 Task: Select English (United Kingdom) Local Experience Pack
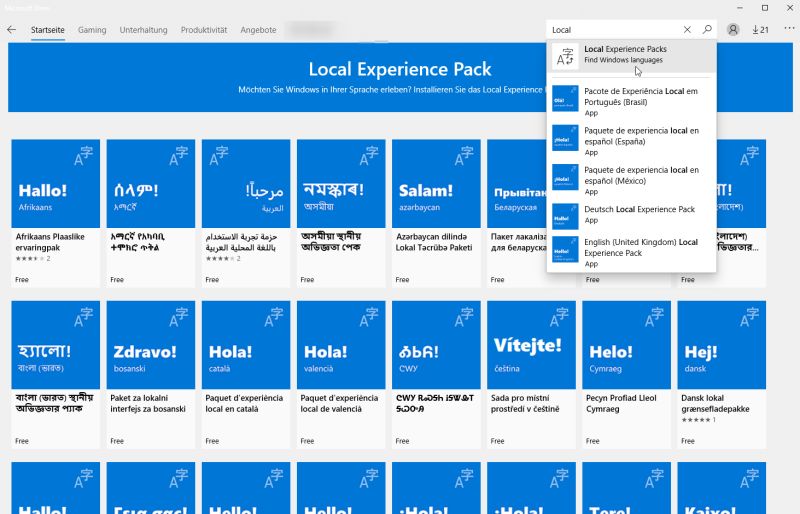[631, 252]
